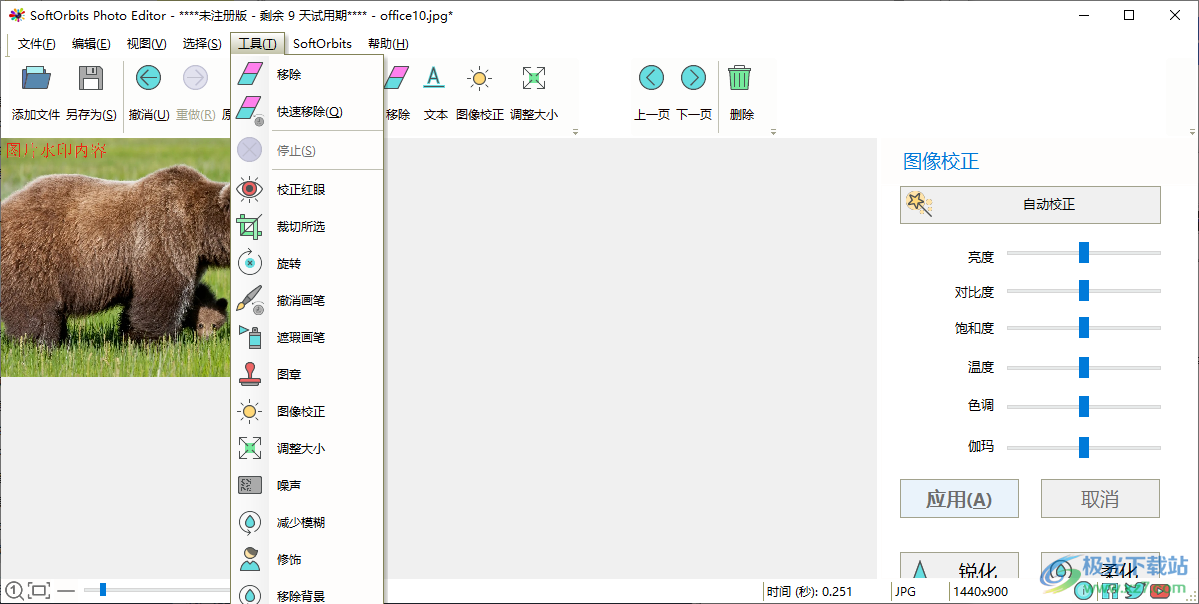Click the 遮瑕画笔 concealer brush icon
The image size is (1199, 604).
(250, 337)
